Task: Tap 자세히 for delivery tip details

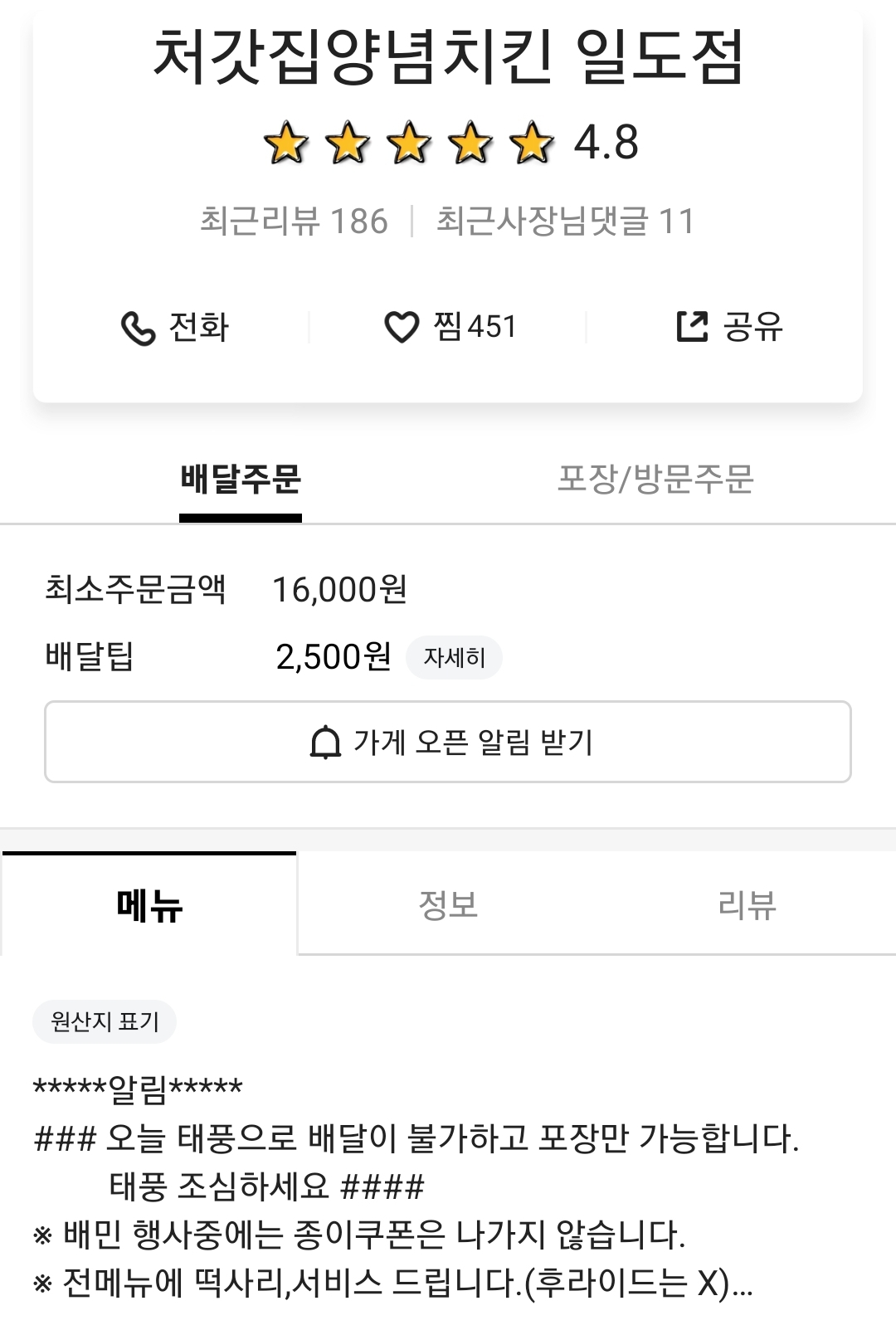Action: [x=454, y=658]
